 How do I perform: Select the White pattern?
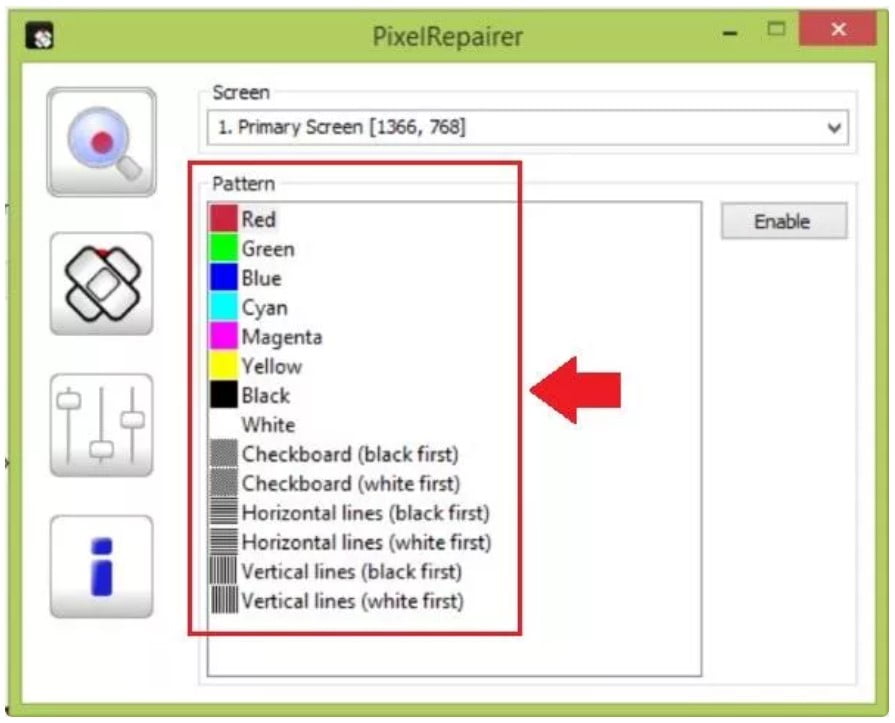click(252, 425)
